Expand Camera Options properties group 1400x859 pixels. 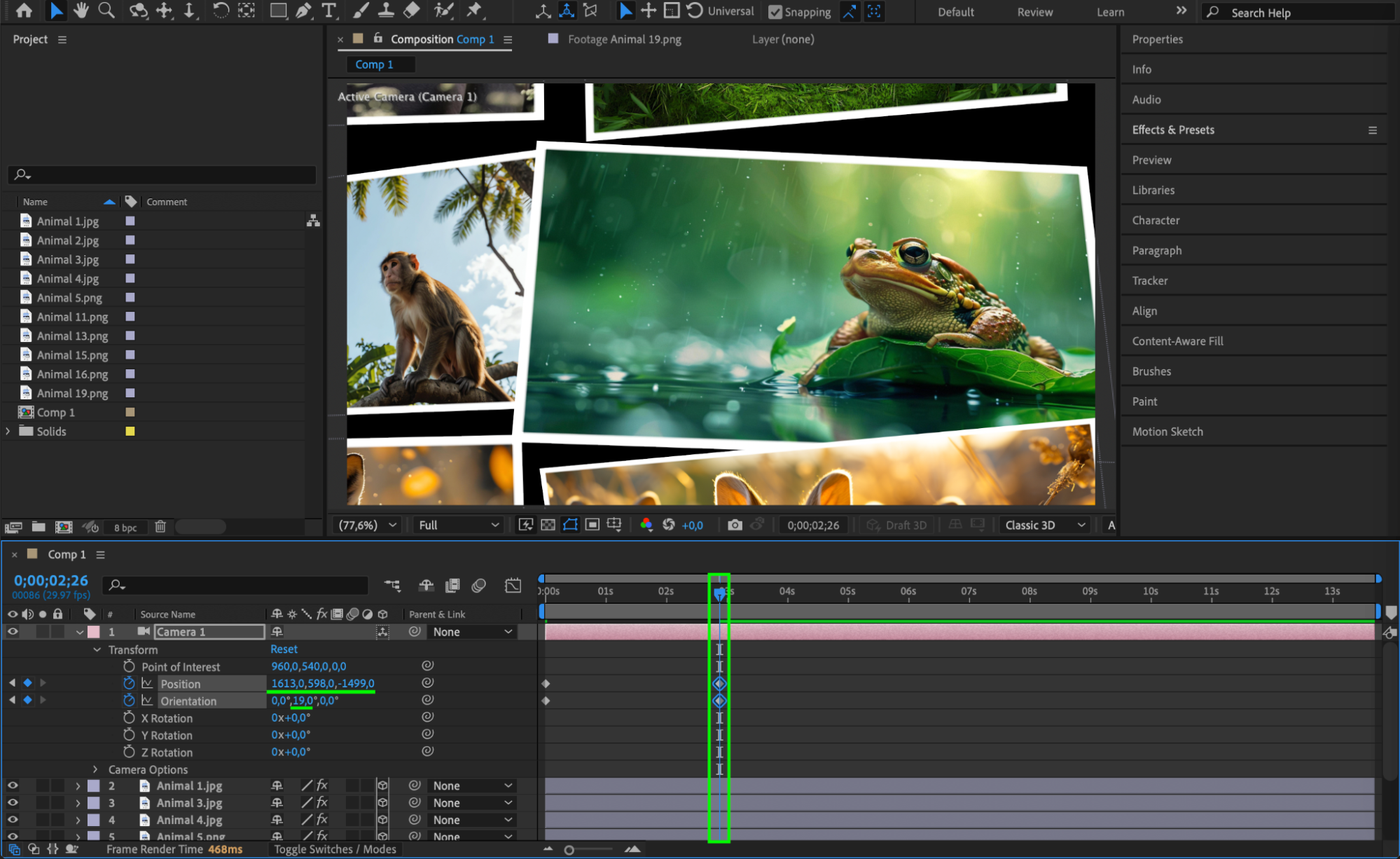(96, 769)
